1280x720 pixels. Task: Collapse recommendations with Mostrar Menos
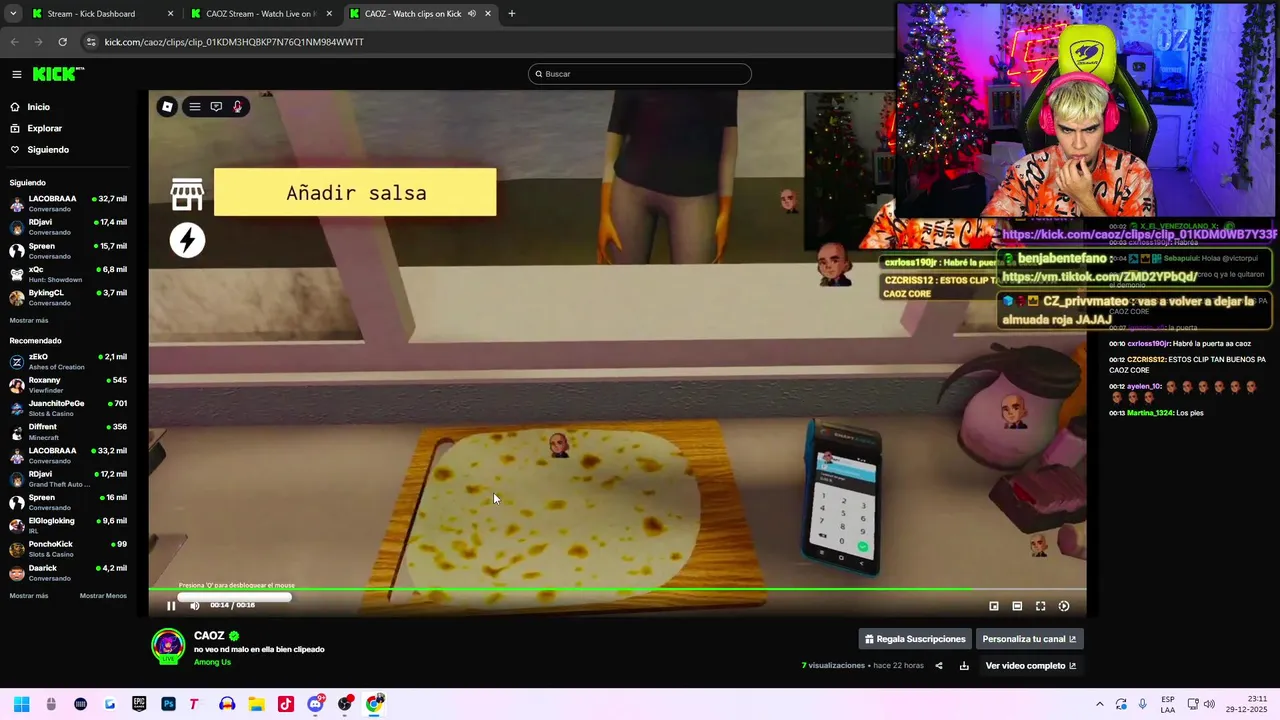pos(103,595)
